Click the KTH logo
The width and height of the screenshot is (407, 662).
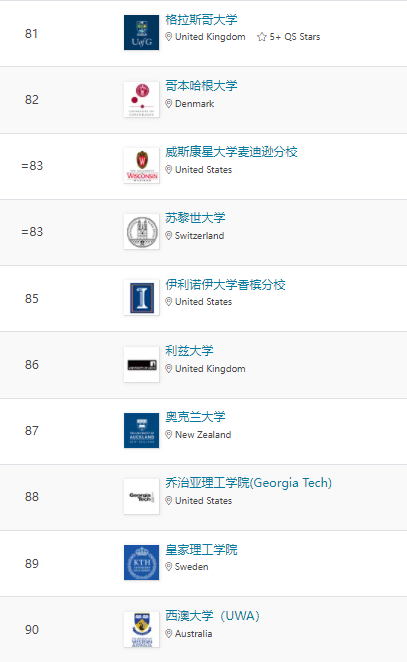click(141, 562)
